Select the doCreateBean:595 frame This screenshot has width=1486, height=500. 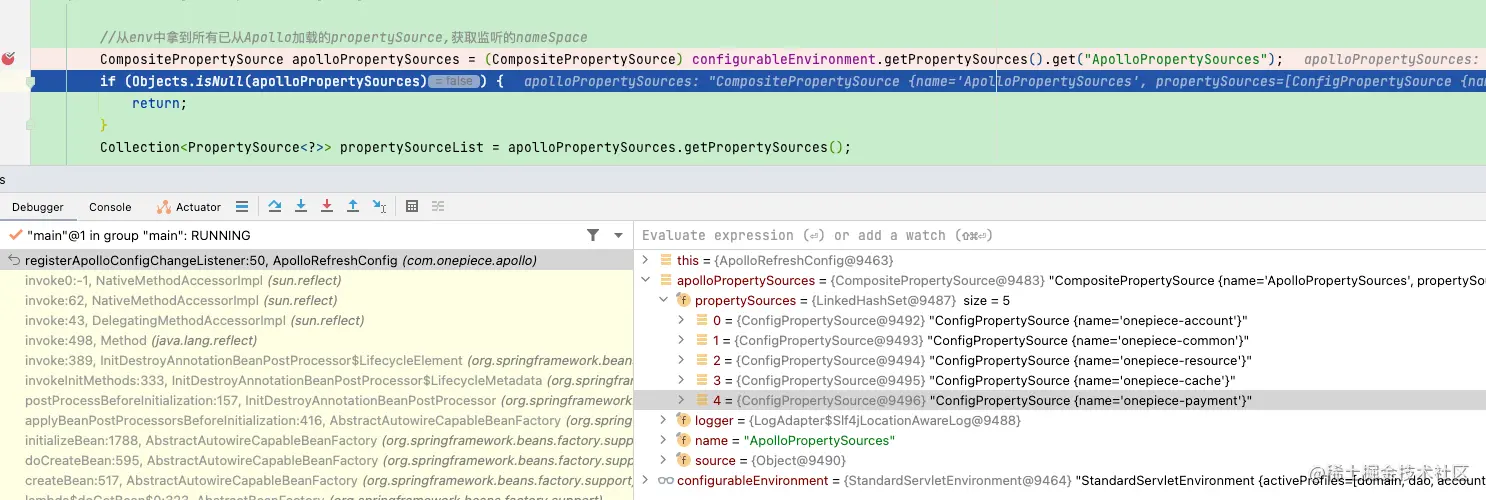tap(316, 460)
